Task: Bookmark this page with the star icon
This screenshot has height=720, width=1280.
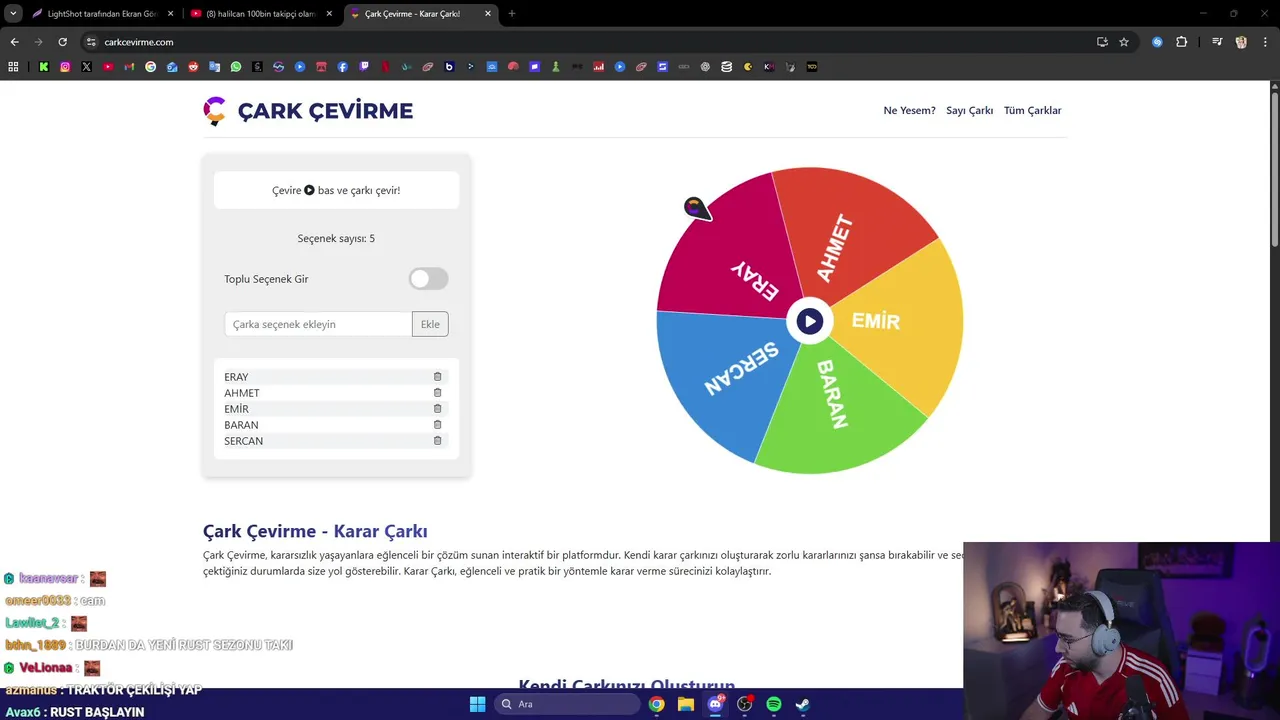Action: click(x=1124, y=42)
